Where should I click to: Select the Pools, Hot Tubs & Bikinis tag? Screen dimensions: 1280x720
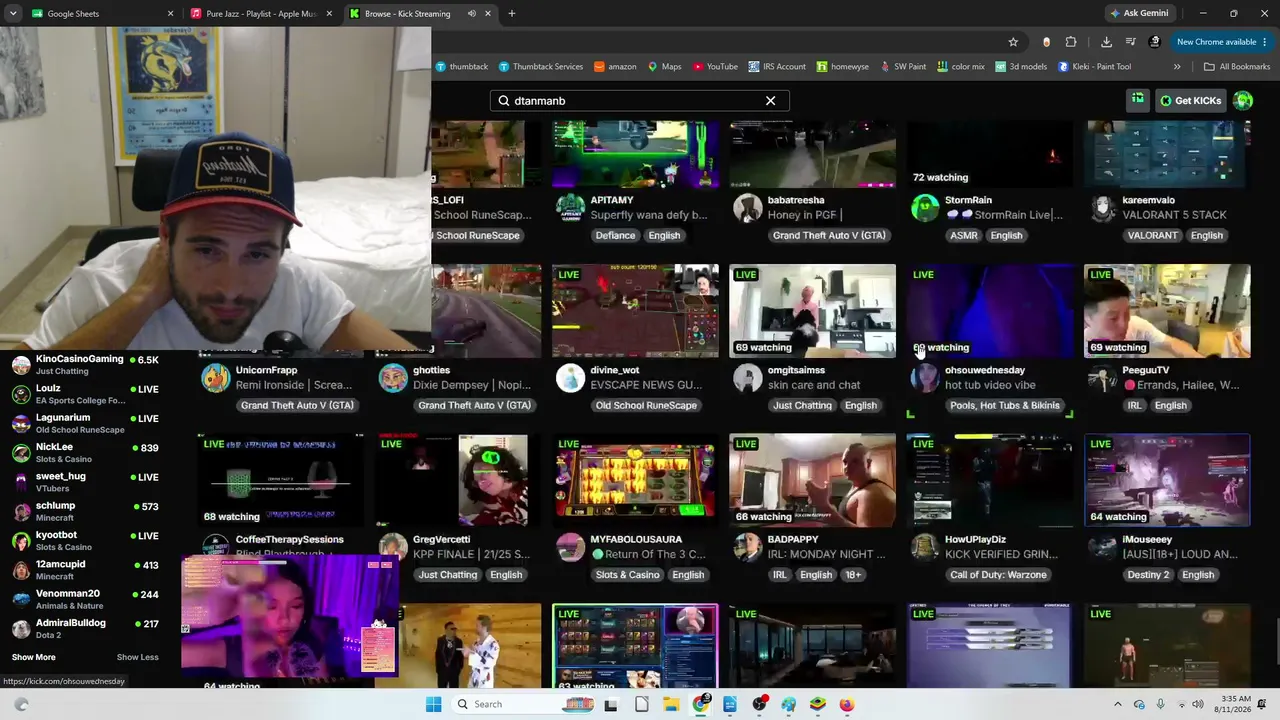1005,406
